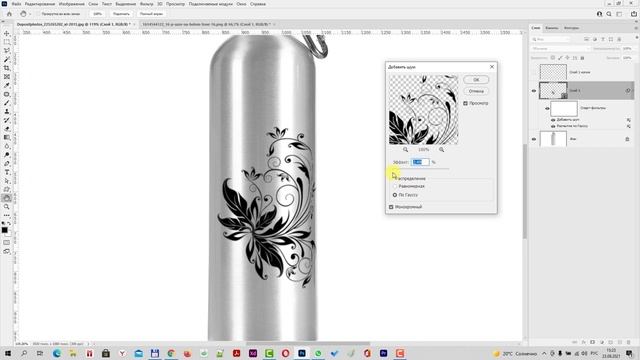Open the Файл menu
640x360 pixels.
16,4
